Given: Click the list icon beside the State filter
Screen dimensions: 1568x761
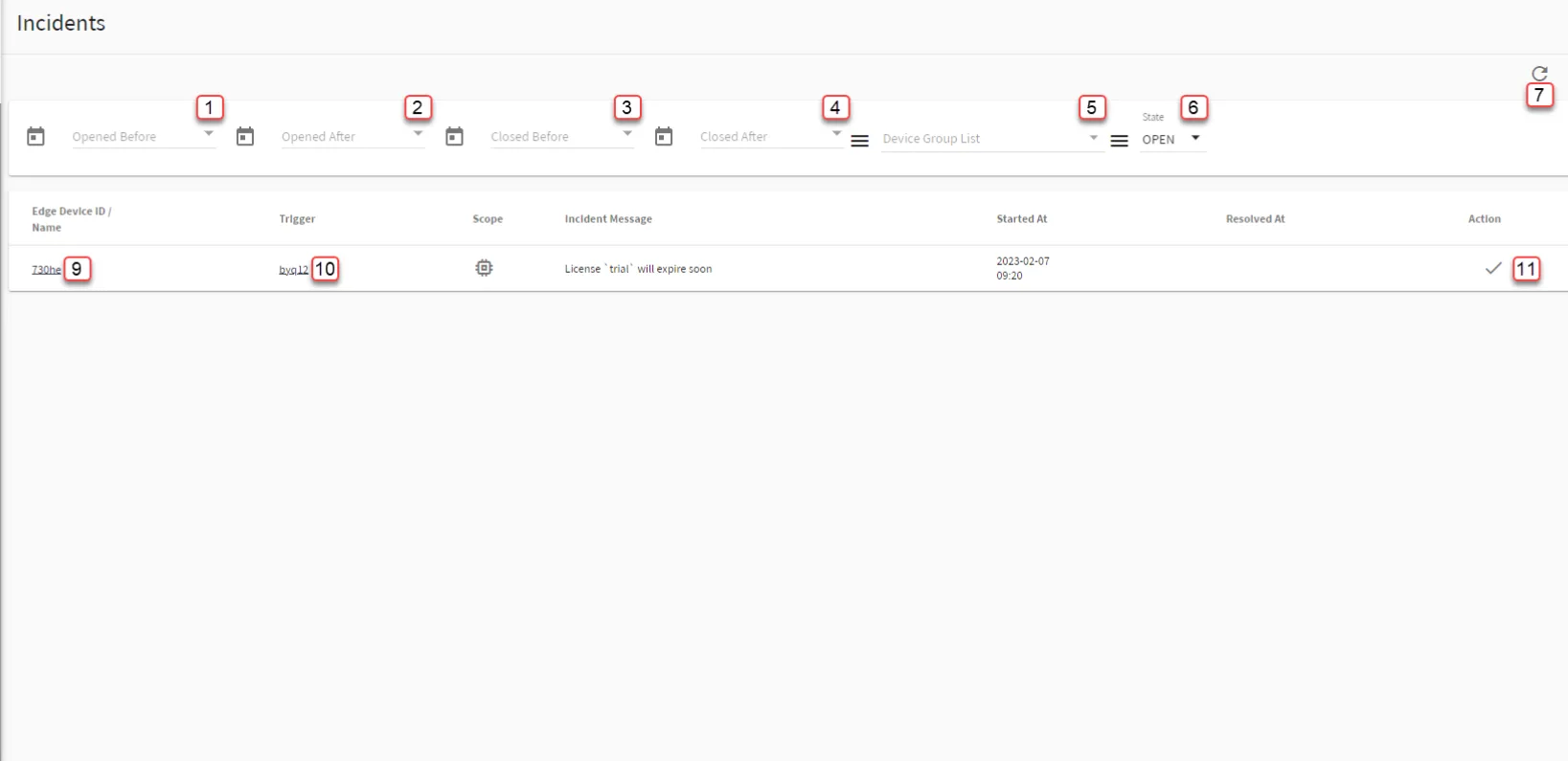Looking at the screenshot, I should point(1119,141).
